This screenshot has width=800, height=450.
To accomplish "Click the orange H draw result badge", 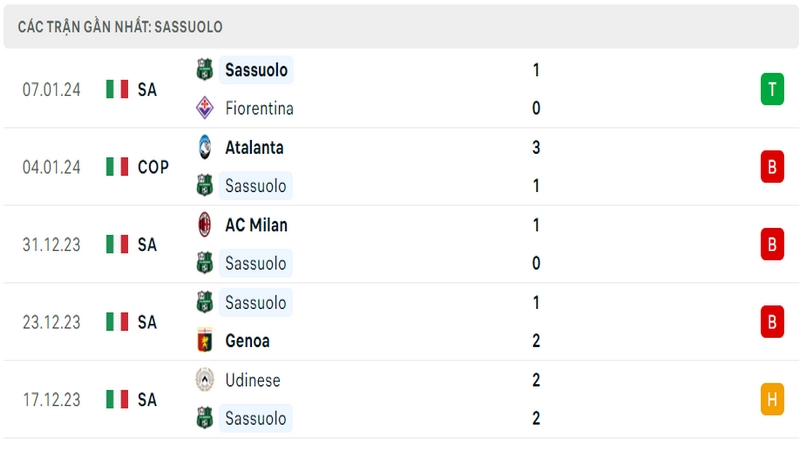I will pos(772,399).
